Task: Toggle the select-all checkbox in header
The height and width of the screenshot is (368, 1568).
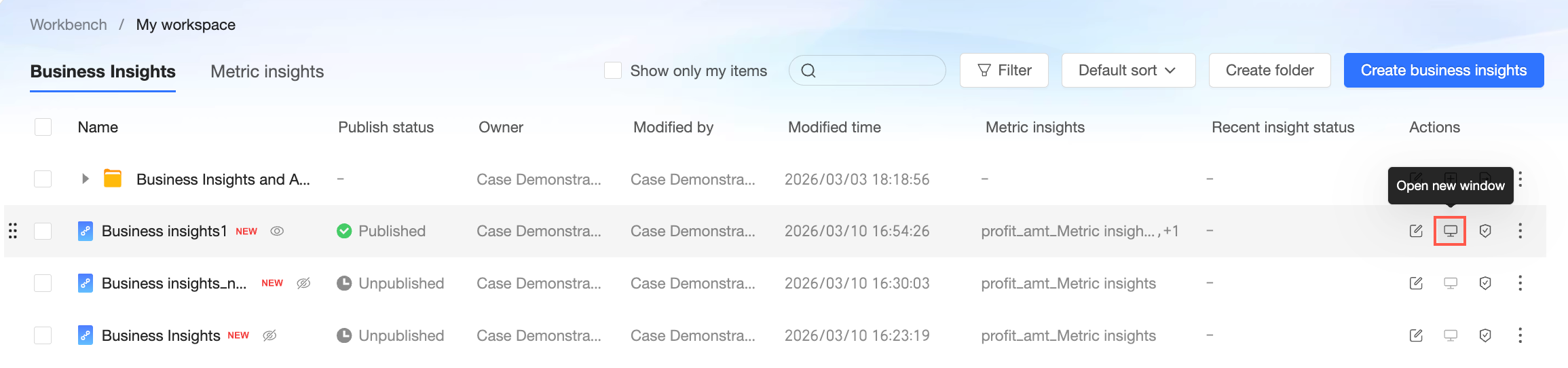Action: pos(43,127)
